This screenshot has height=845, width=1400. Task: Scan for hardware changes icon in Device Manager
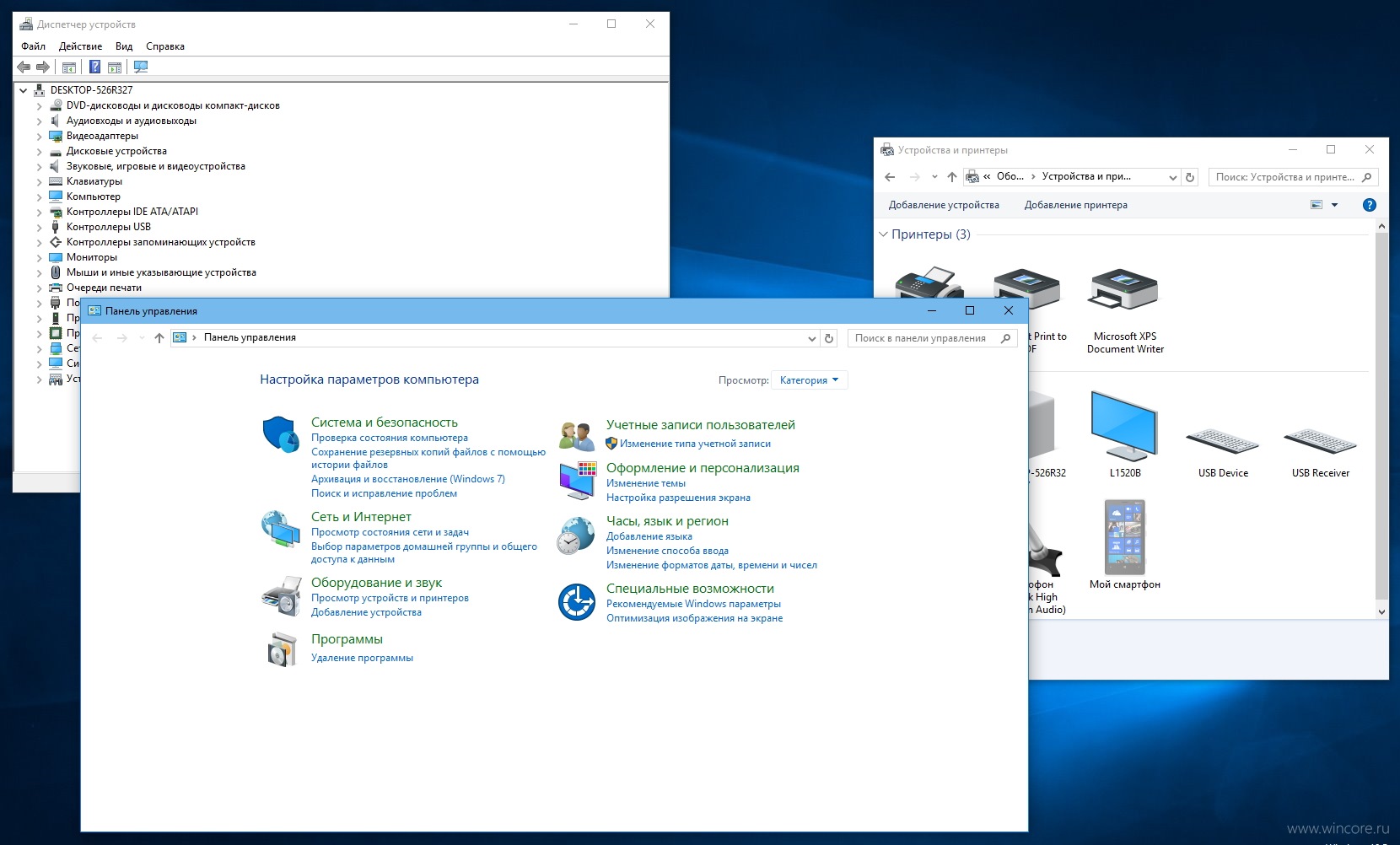[x=141, y=67]
